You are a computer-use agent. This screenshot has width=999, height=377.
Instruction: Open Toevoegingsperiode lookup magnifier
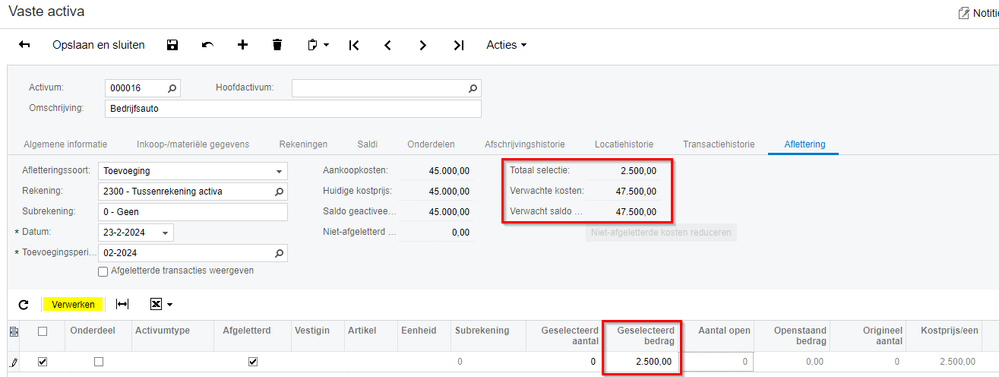279,253
